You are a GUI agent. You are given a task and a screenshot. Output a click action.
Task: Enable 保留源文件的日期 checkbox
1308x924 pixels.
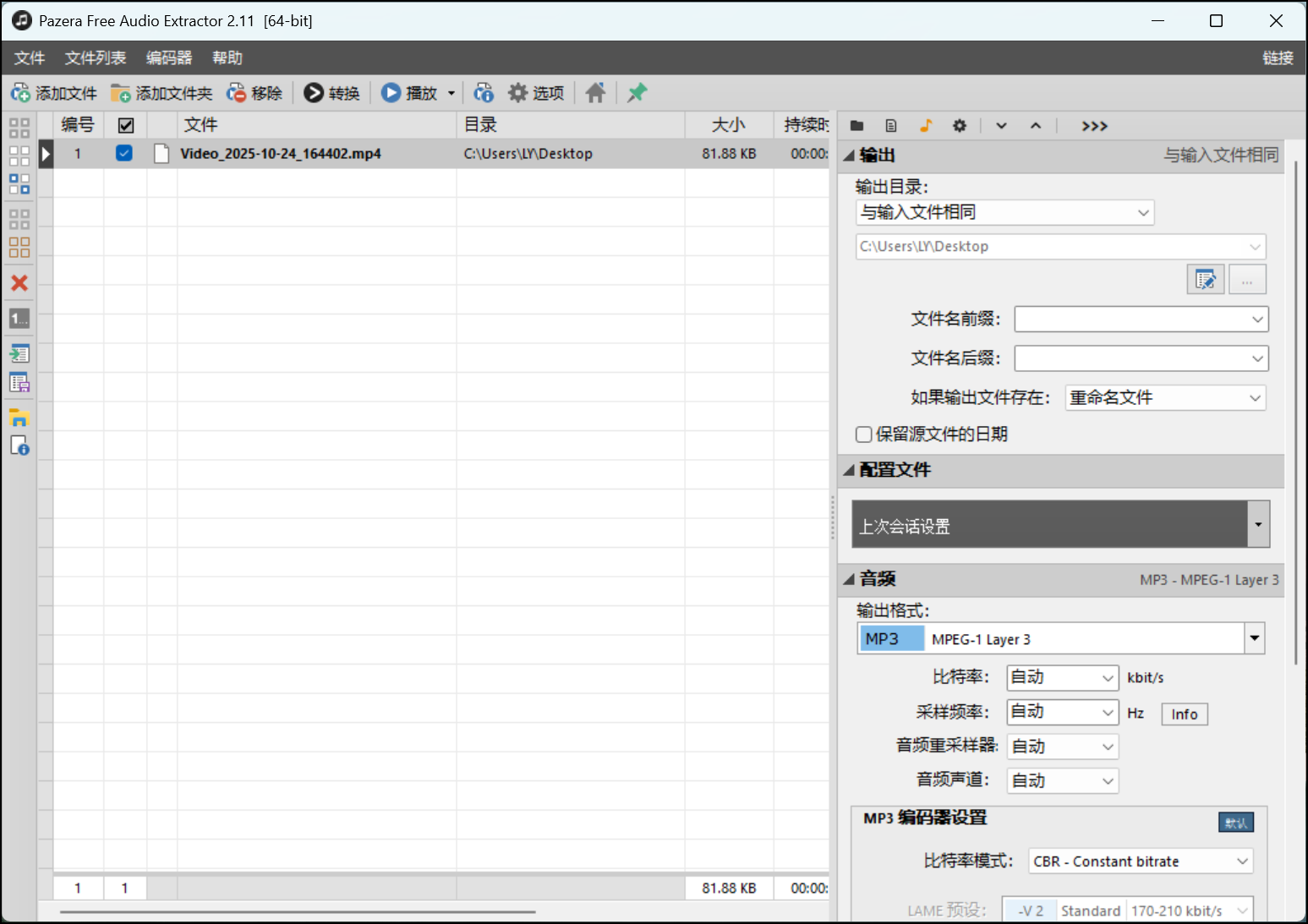click(863, 435)
